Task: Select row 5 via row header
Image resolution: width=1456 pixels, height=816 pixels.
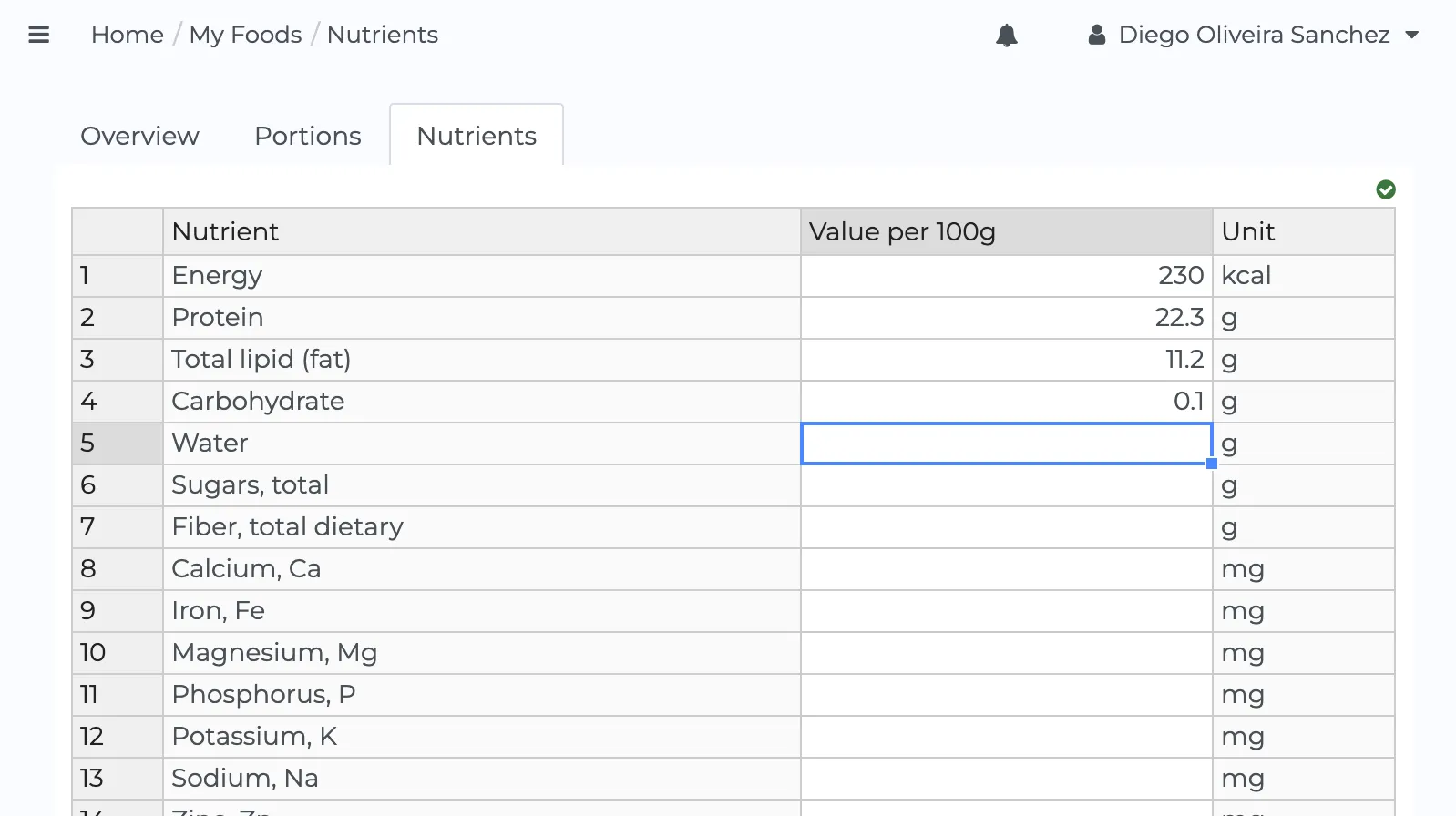Action: point(117,444)
